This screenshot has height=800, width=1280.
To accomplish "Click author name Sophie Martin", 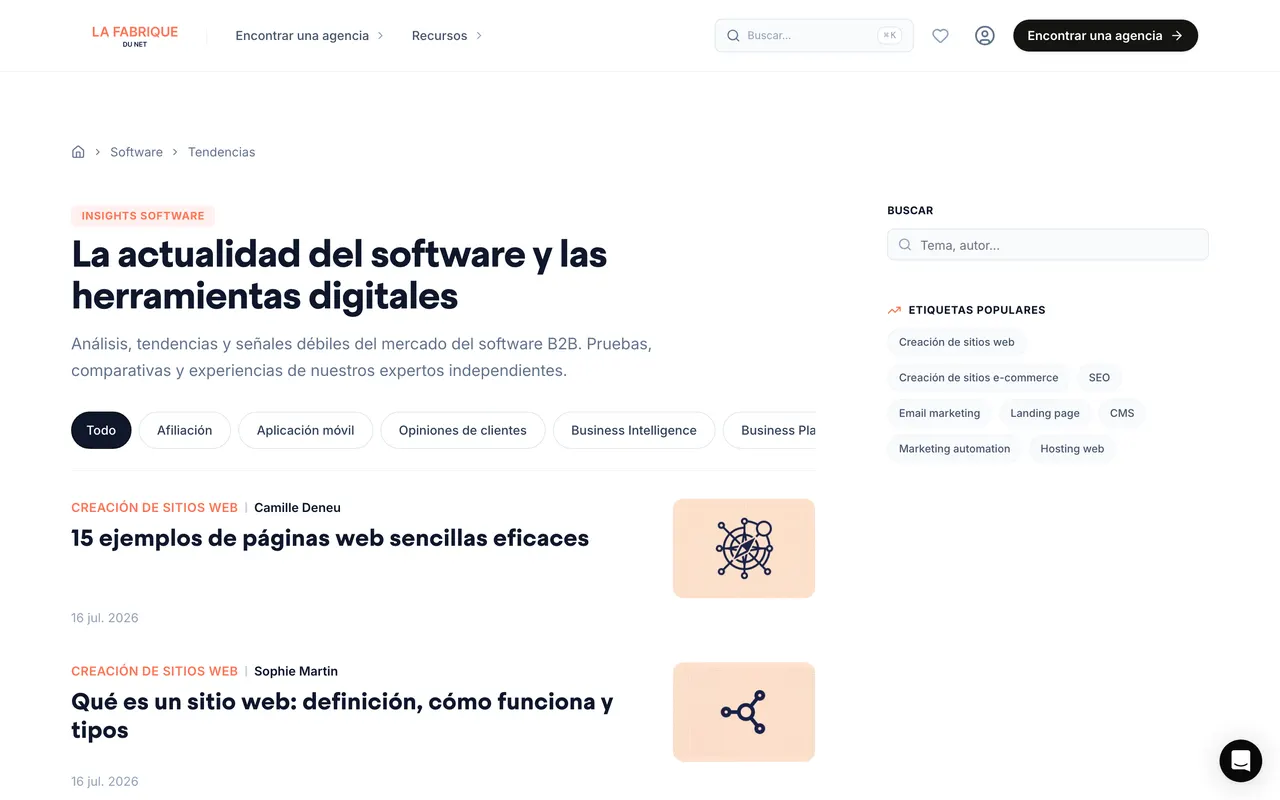I will click(296, 671).
